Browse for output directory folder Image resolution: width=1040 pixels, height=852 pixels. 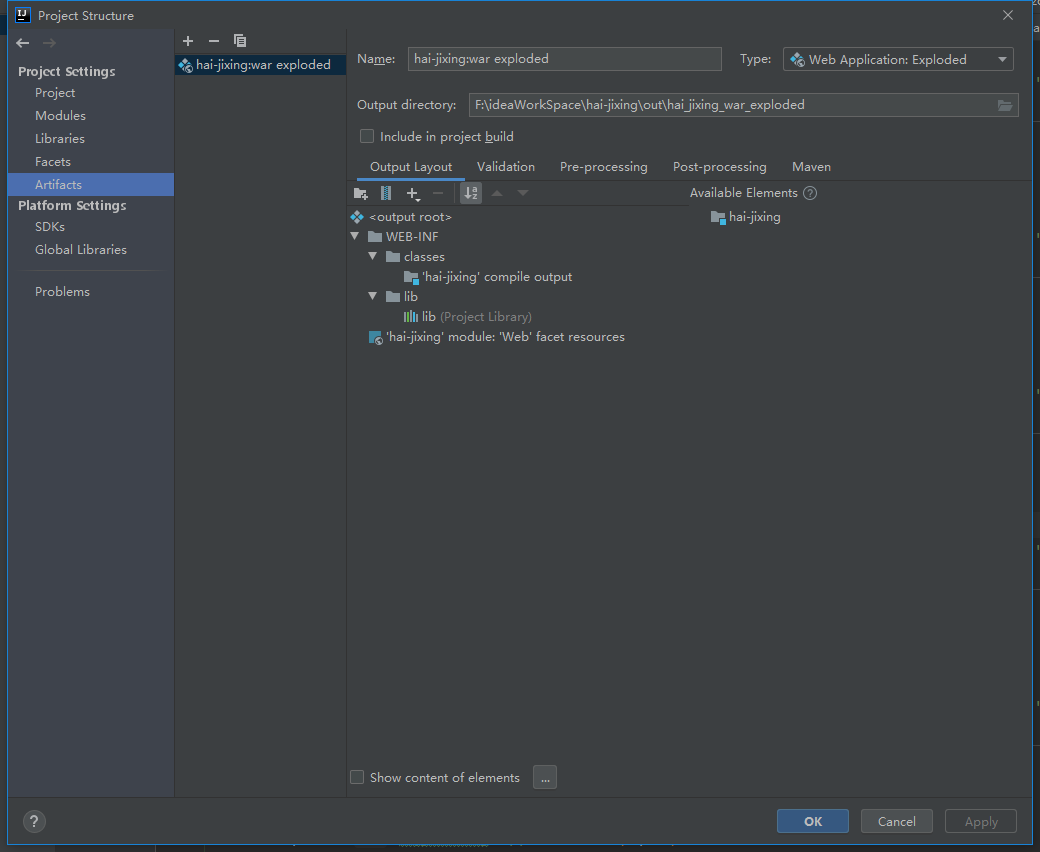1005,105
